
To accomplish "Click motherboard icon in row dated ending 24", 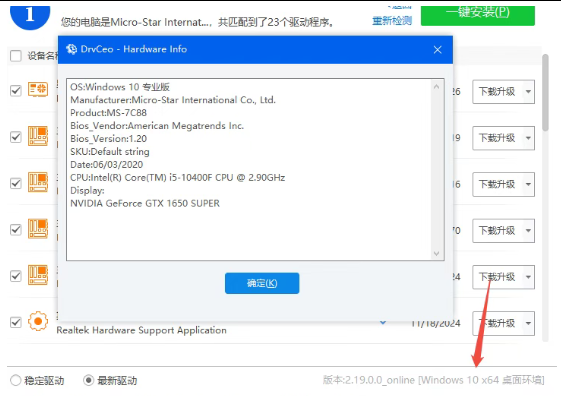I will coord(38,275).
